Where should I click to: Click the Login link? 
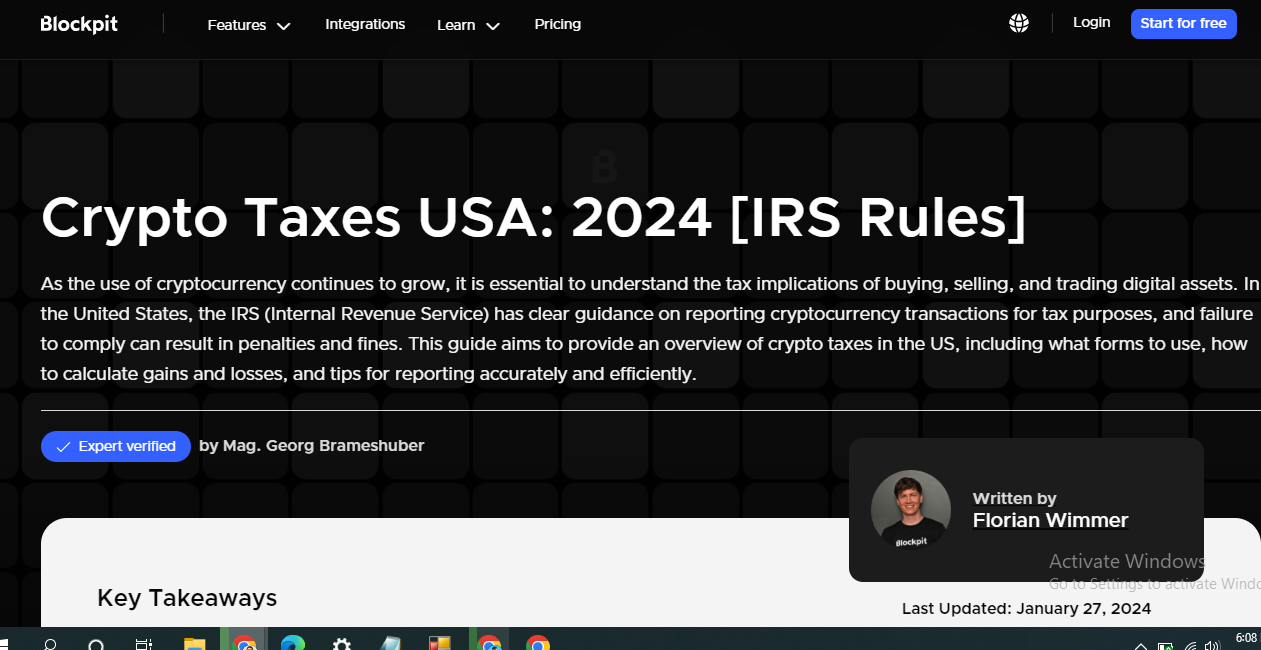click(1091, 22)
